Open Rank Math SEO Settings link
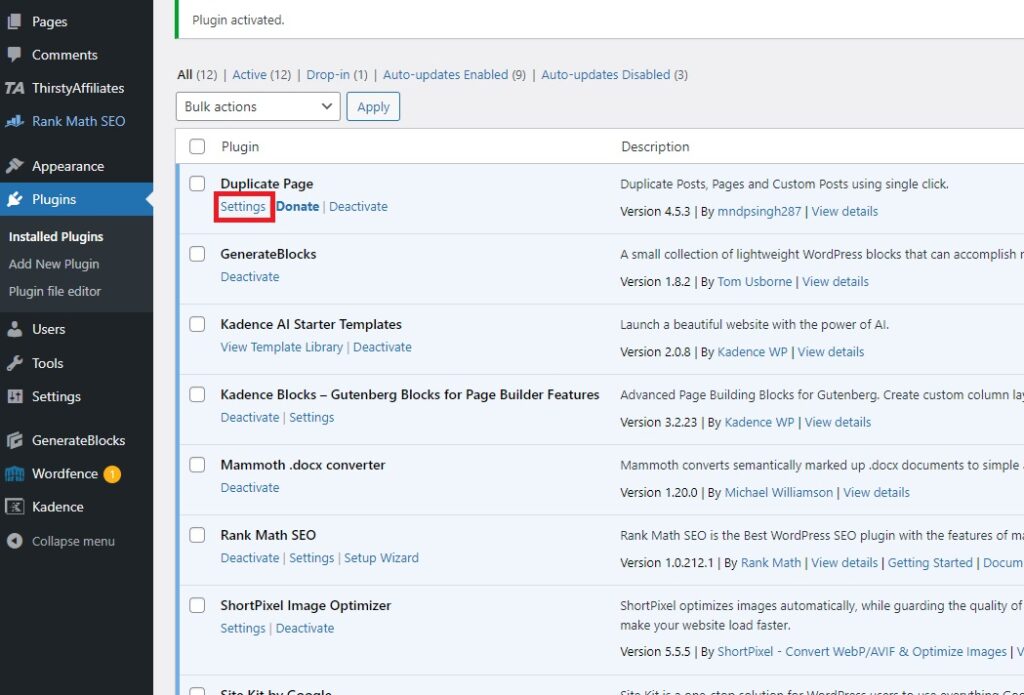 tap(312, 558)
